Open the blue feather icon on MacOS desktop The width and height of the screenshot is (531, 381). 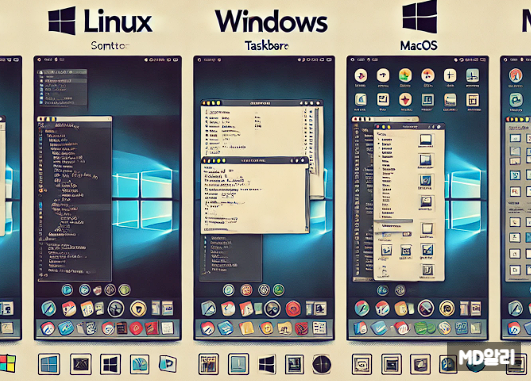[x=360, y=100]
